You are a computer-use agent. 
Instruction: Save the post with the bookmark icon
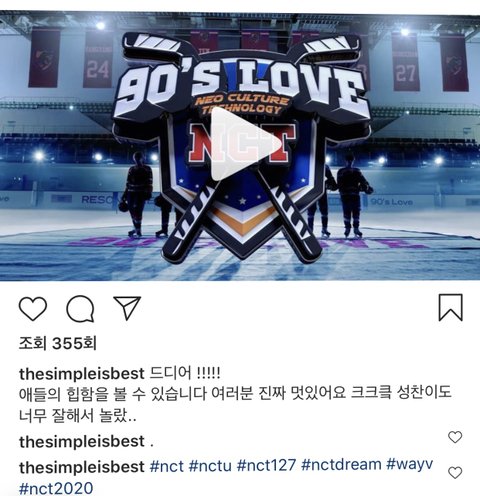point(450,307)
